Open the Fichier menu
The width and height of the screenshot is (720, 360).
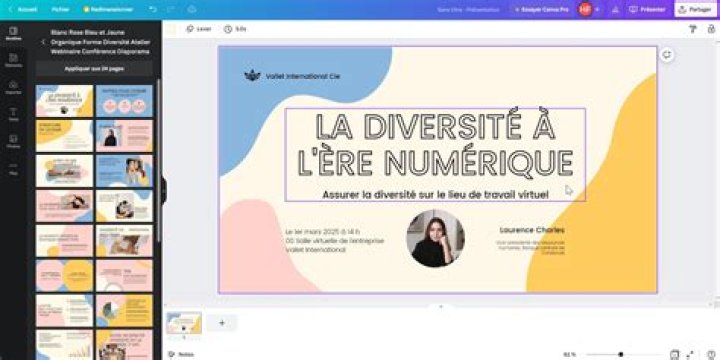pos(61,9)
